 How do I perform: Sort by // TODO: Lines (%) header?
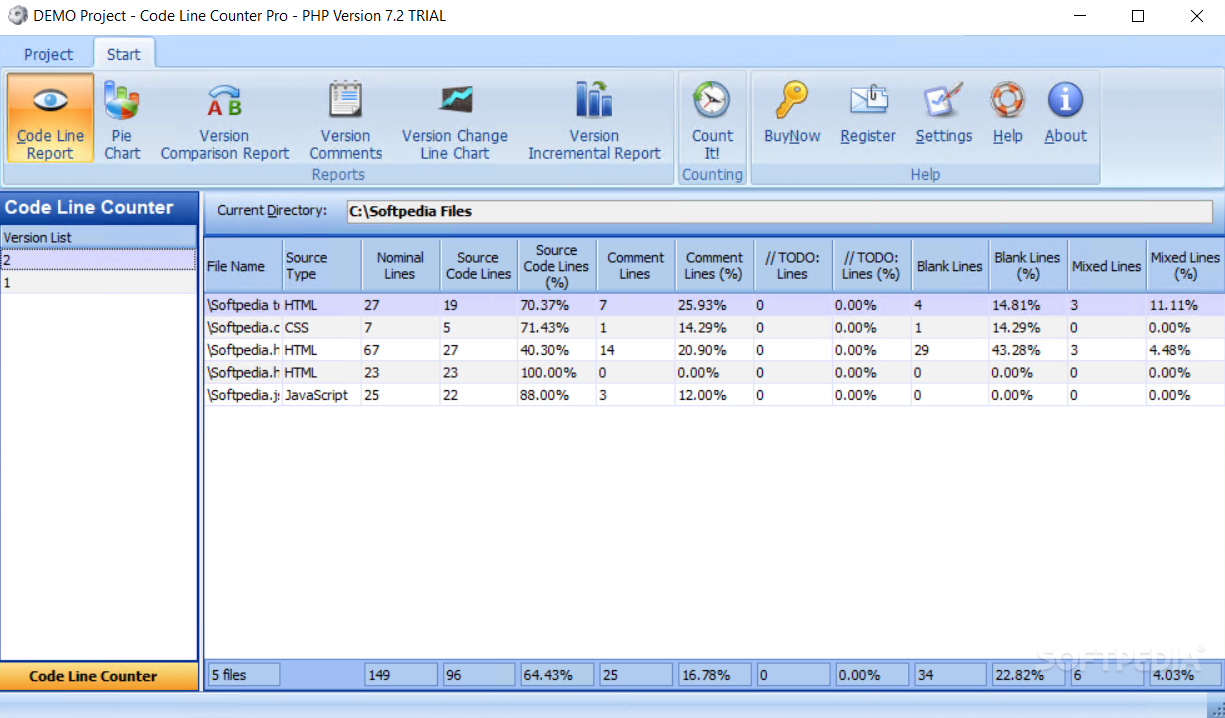pyautogui.click(x=871, y=266)
